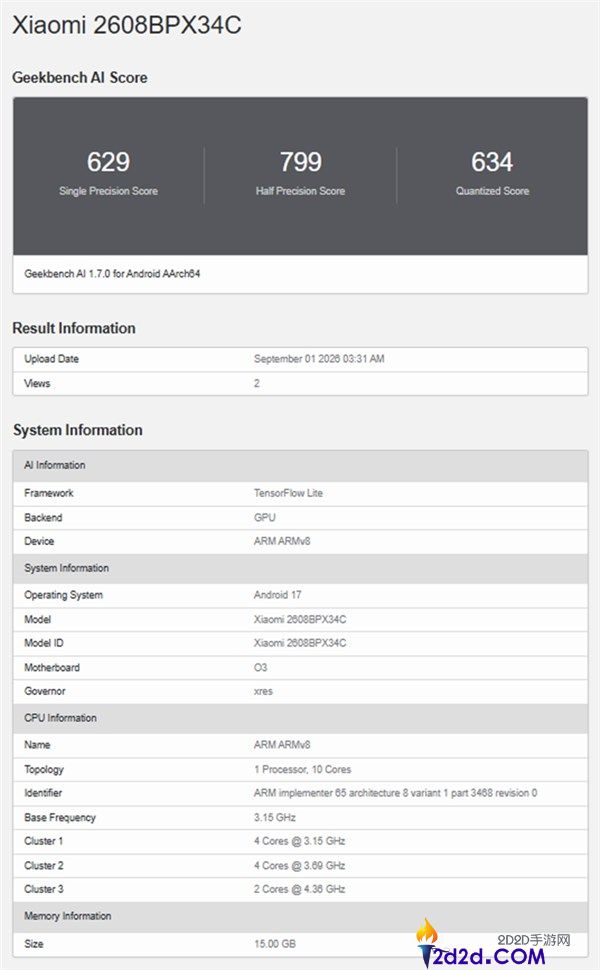Select the '4 Cores @ 3.69 GHz' value
Image resolution: width=600 pixels, height=970 pixels.
point(299,866)
